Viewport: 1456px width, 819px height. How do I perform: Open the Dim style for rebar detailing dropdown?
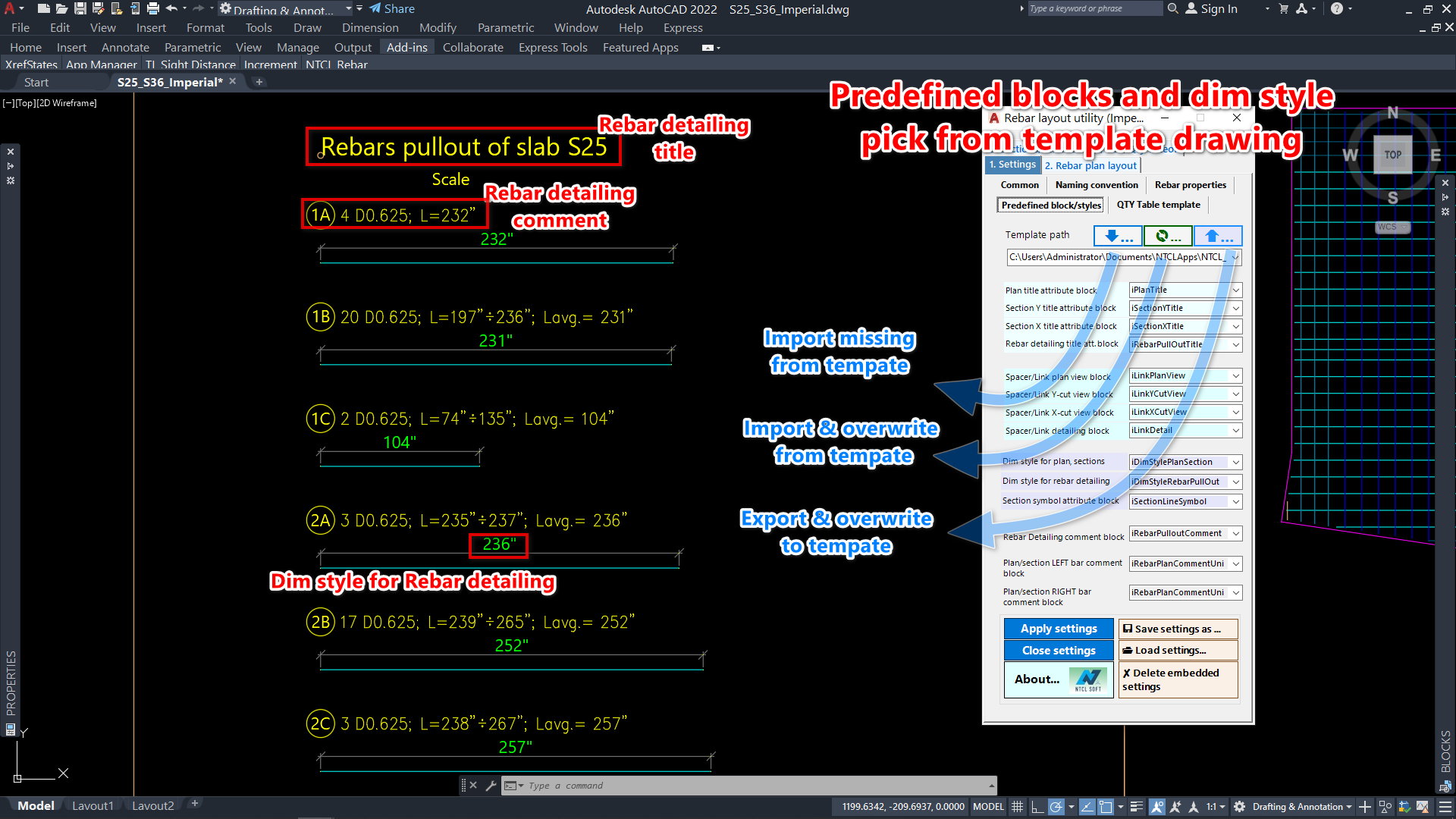(x=1236, y=482)
